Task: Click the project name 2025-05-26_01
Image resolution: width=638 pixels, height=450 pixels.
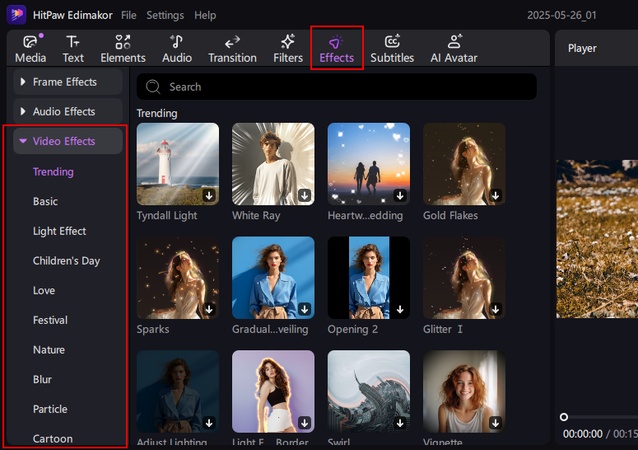Action: pyautogui.click(x=562, y=15)
